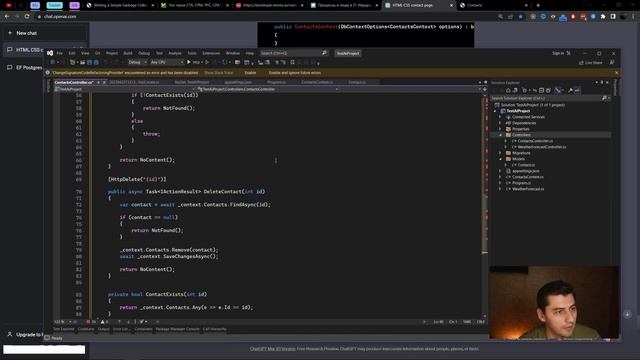Open the View menu
This screenshot has height=360, width=640.
pyautogui.click(x=85, y=53)
